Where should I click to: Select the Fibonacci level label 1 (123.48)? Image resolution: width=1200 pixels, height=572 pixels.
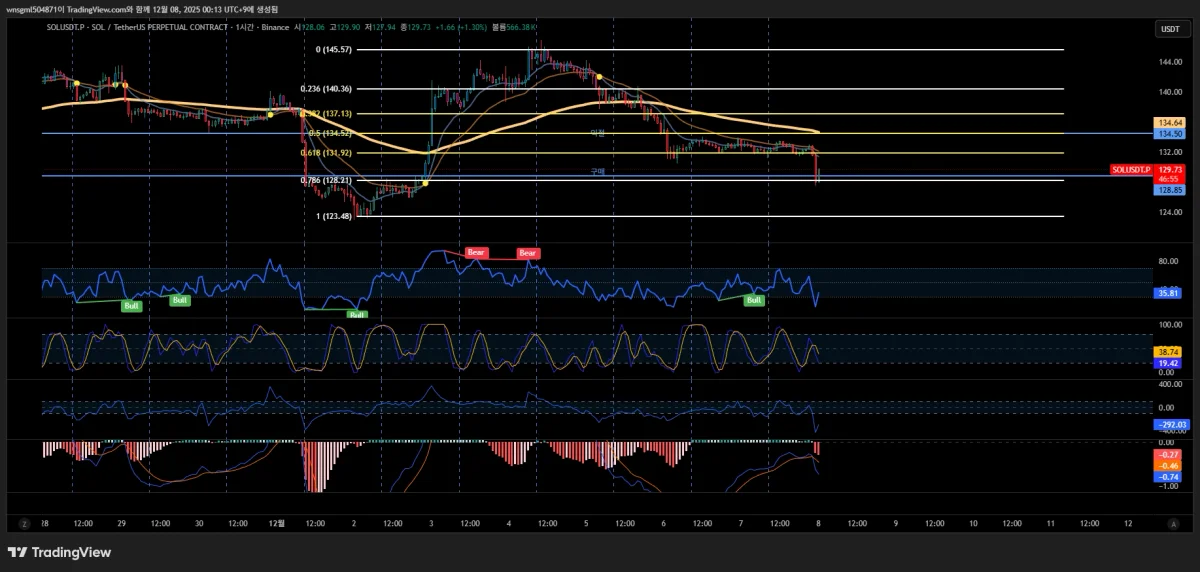(333, 216)
